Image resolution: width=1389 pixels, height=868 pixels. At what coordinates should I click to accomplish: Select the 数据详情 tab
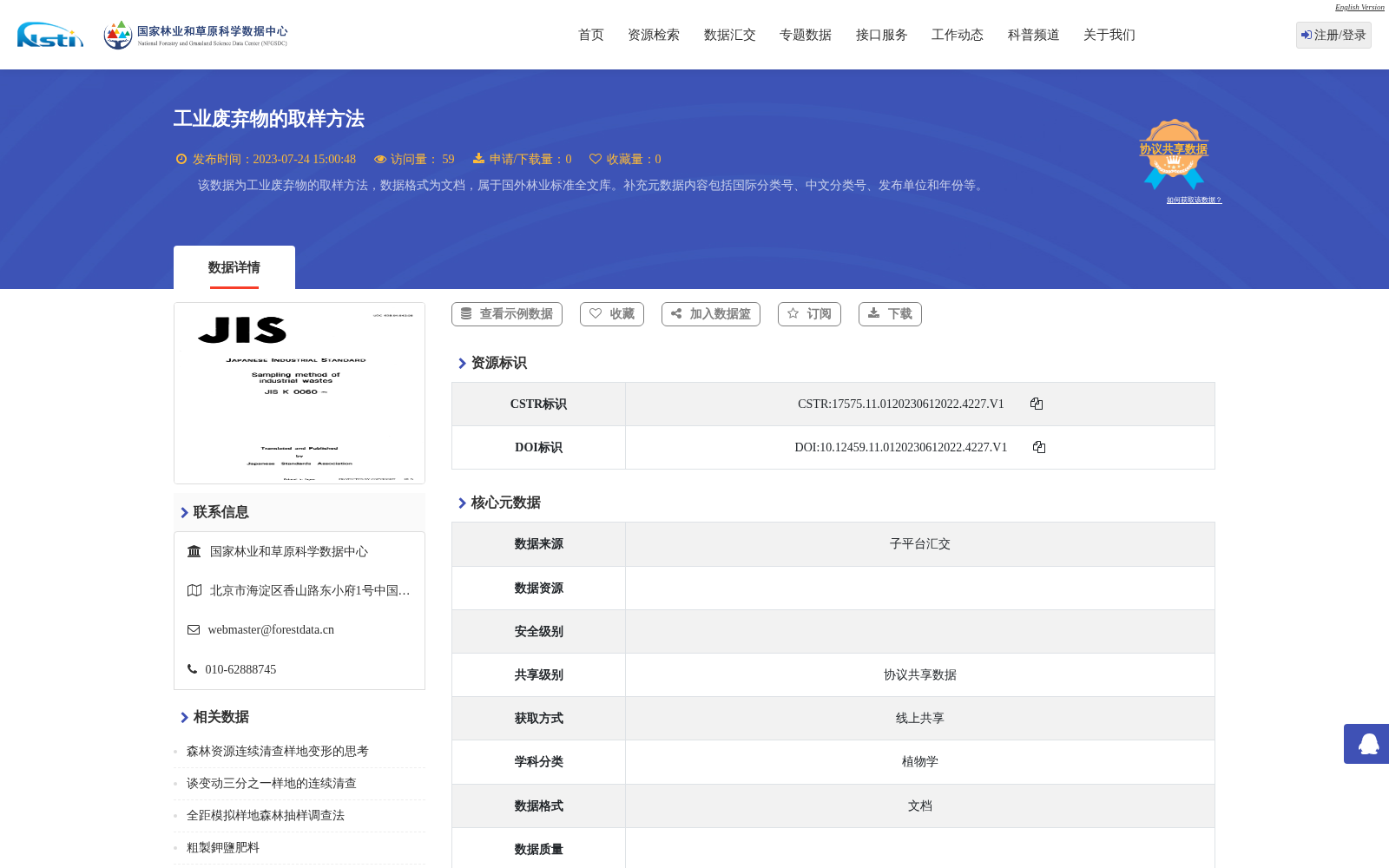[234, 267]
